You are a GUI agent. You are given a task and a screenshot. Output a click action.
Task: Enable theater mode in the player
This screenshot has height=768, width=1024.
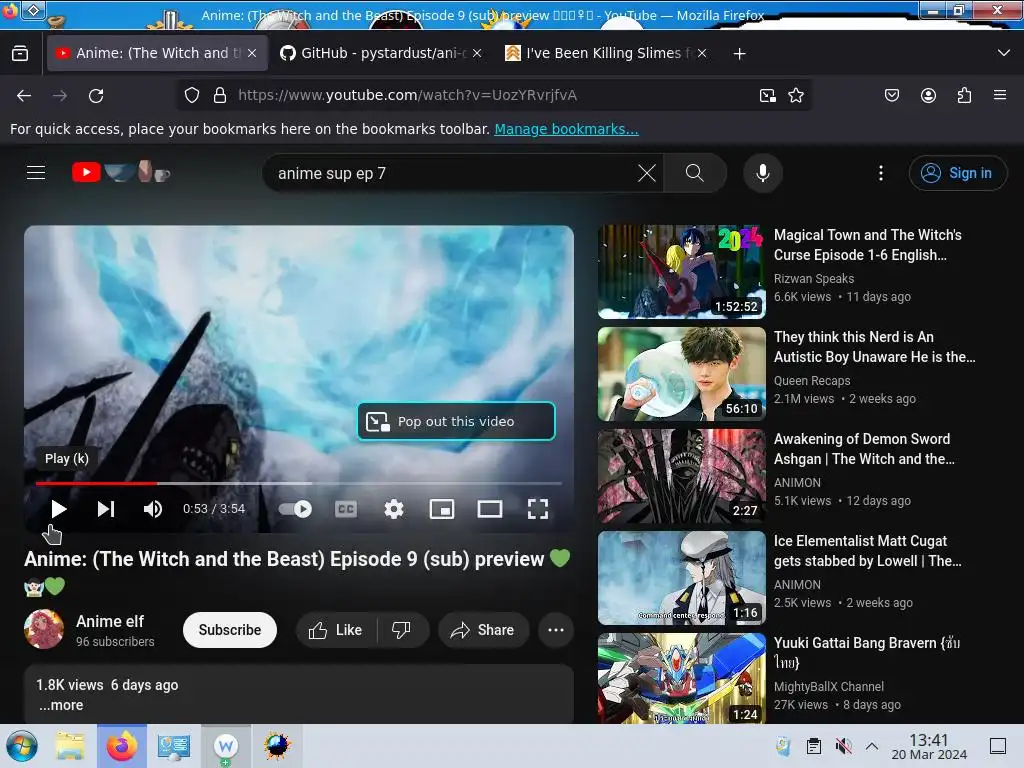click(x=490, y=509)
